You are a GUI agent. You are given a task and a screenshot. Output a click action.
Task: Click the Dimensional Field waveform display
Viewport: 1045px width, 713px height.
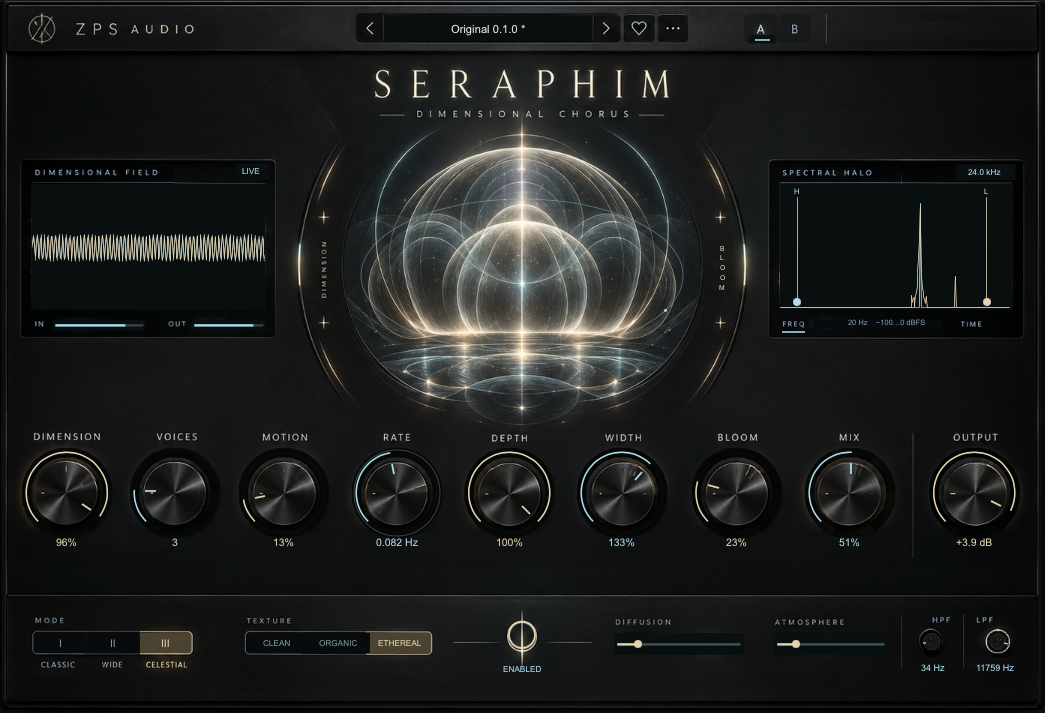(148, 247)
